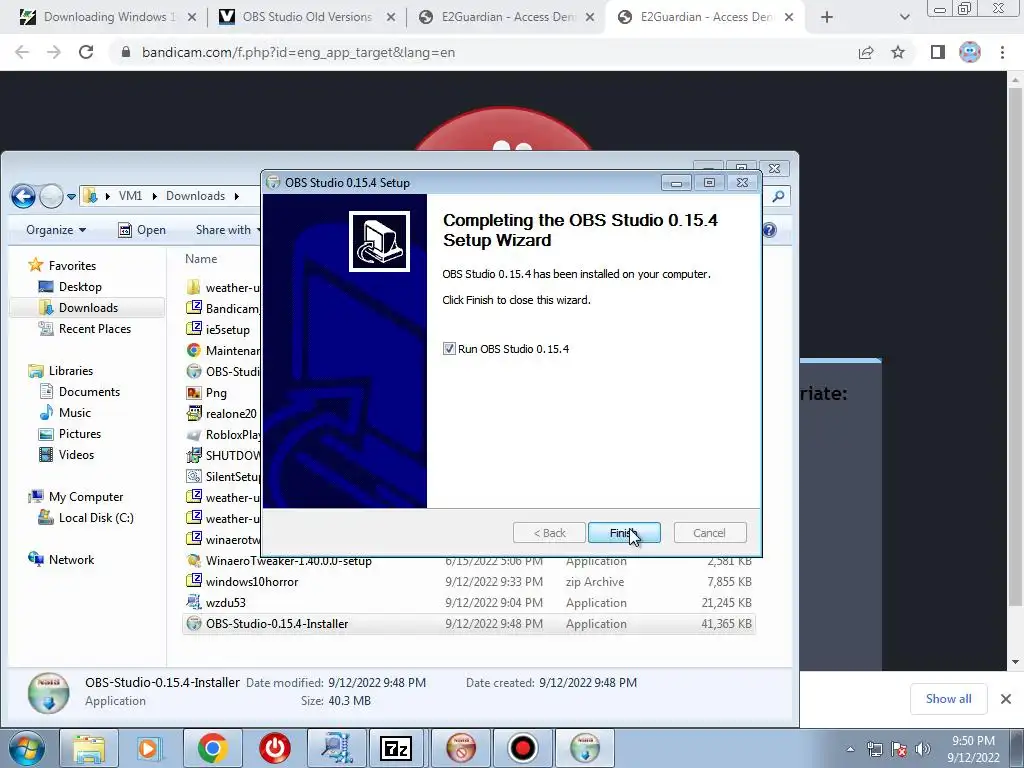Switch to OBS Studio Old Versions tab
Screen dimensions: 1024x768
(307, 17)
